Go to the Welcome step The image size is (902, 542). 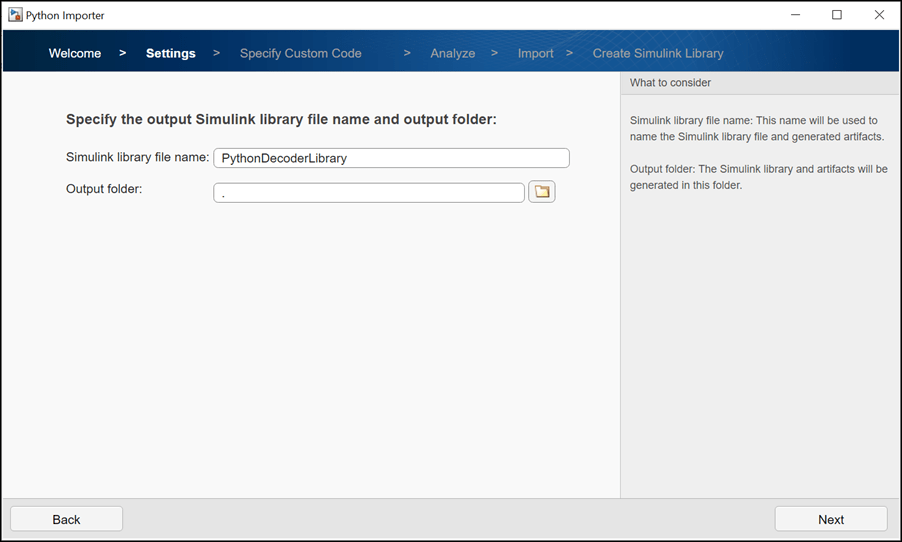click(x=75, y=53)
